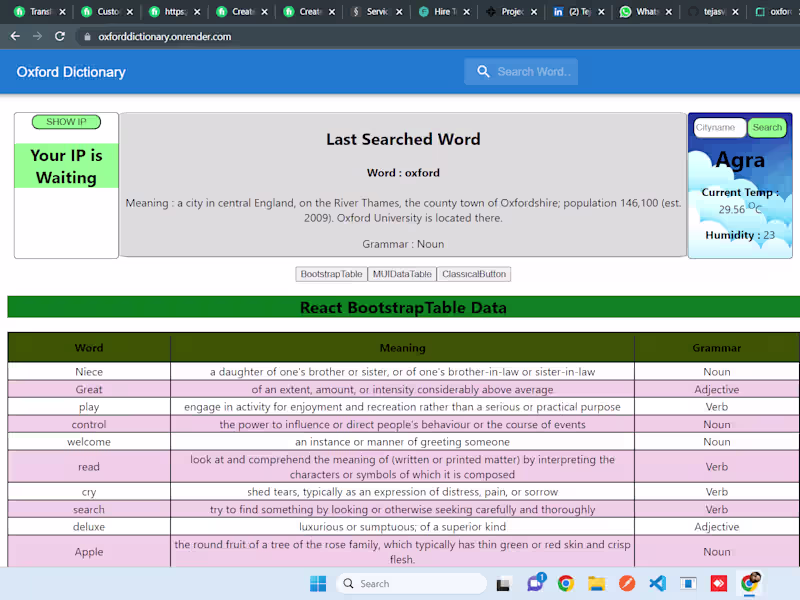The image size is (800, 600).
Task: Click the Agra city name heading
Action: coord(740,160)
